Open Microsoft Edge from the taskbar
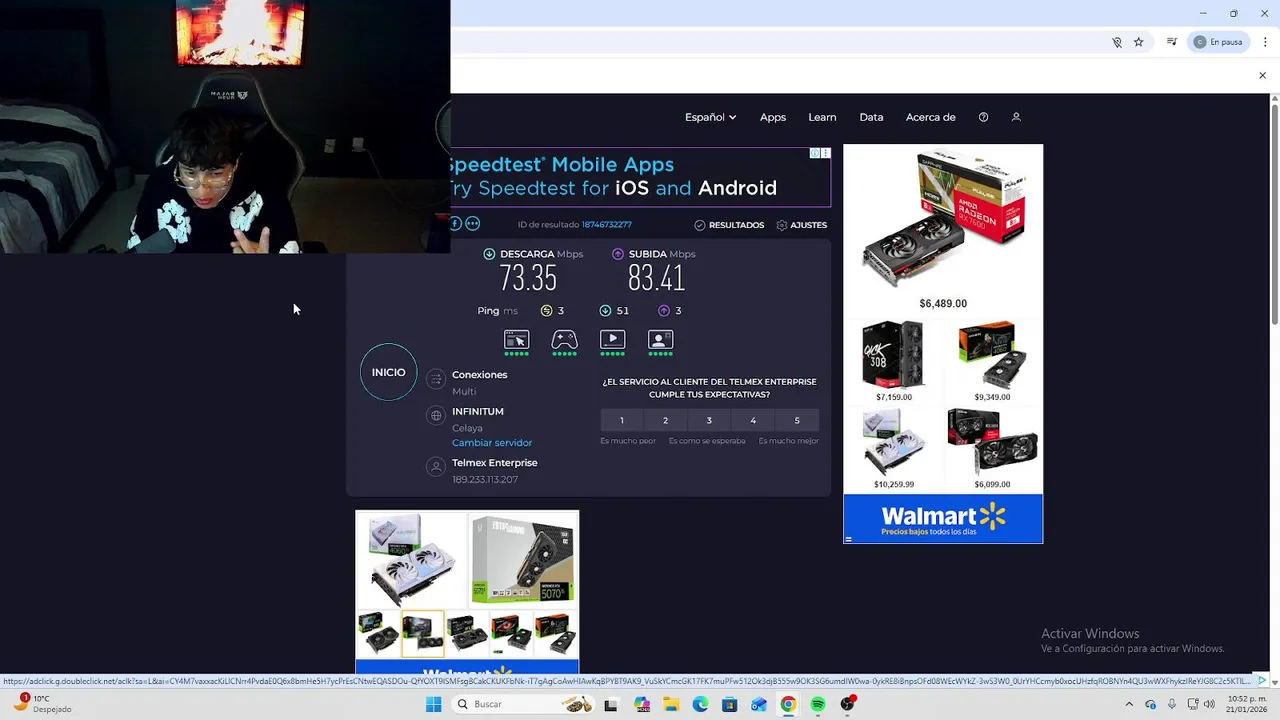Viewport: 1280px width, 720px height. 700,704
